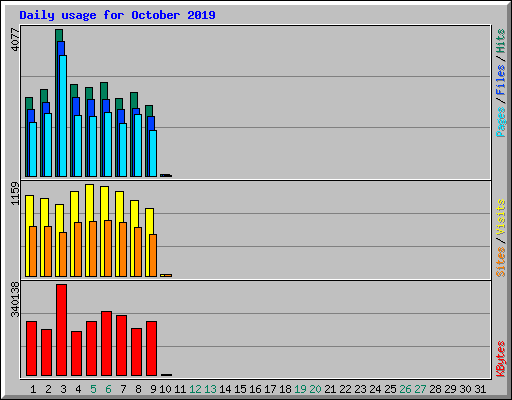Click green weekend day '27' on the x-axis

pyautogui.click(x=420, y=389)
